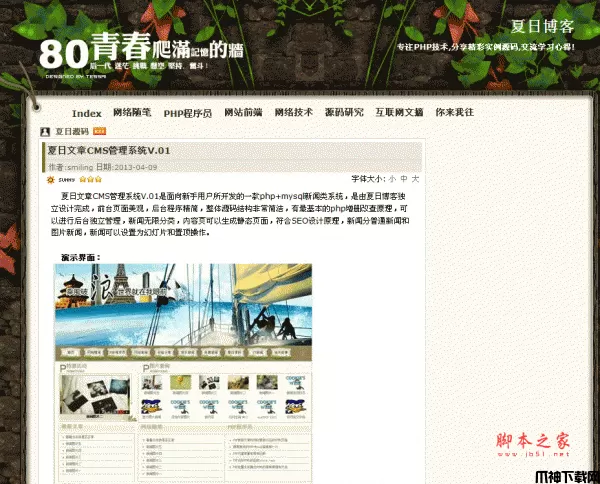Open article title 夏日文章CMS管理系统V.01
This screenshot has width=600, height=484.
coord(109,151)
